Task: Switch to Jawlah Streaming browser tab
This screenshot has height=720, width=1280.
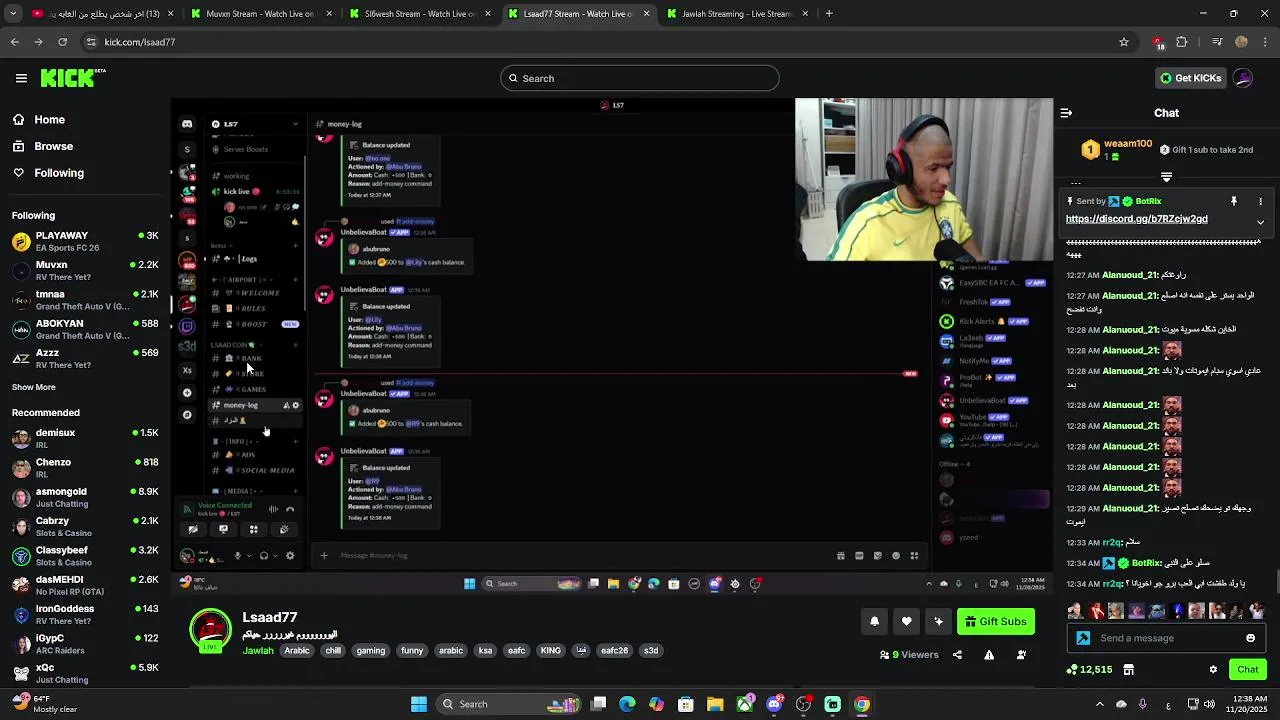Action: point(737,14)
